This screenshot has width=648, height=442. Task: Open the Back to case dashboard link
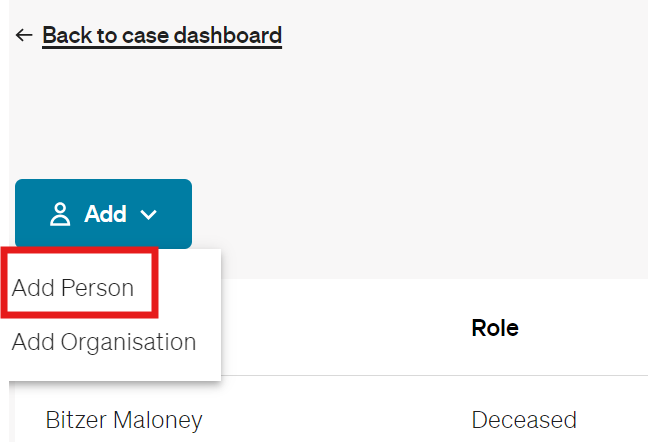[162, 36]
